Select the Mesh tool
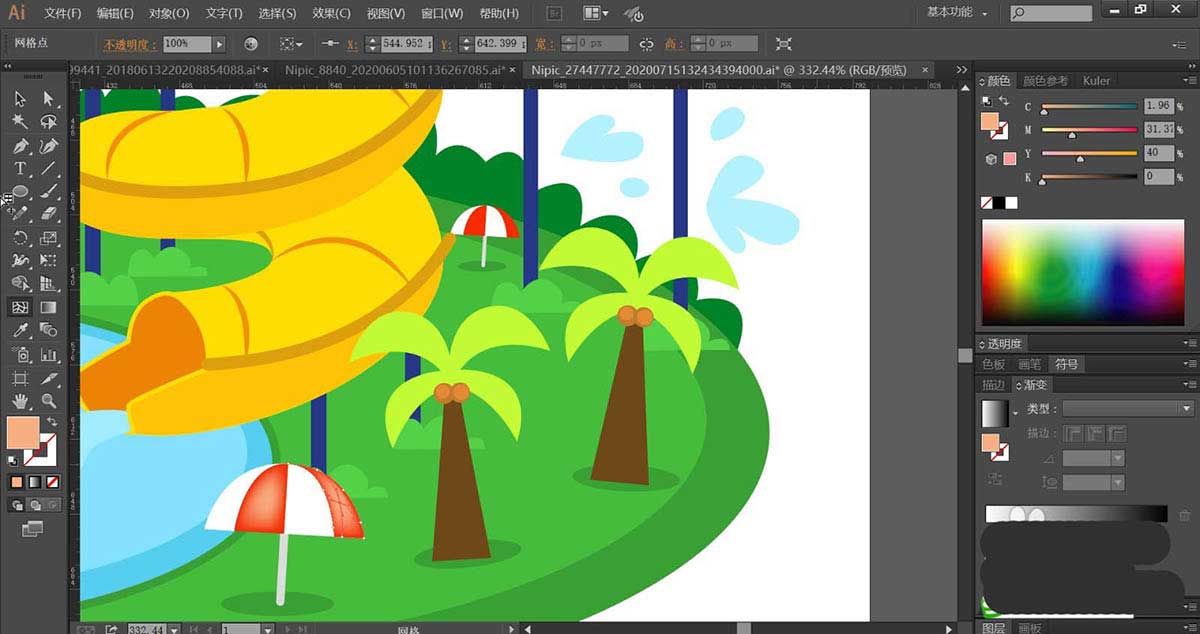 click(x=20, y=307)
